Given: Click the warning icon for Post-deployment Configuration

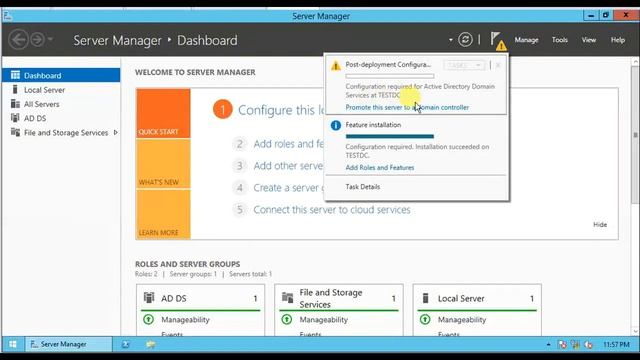Looking at the screenshot, I should [x=336, y=66].
